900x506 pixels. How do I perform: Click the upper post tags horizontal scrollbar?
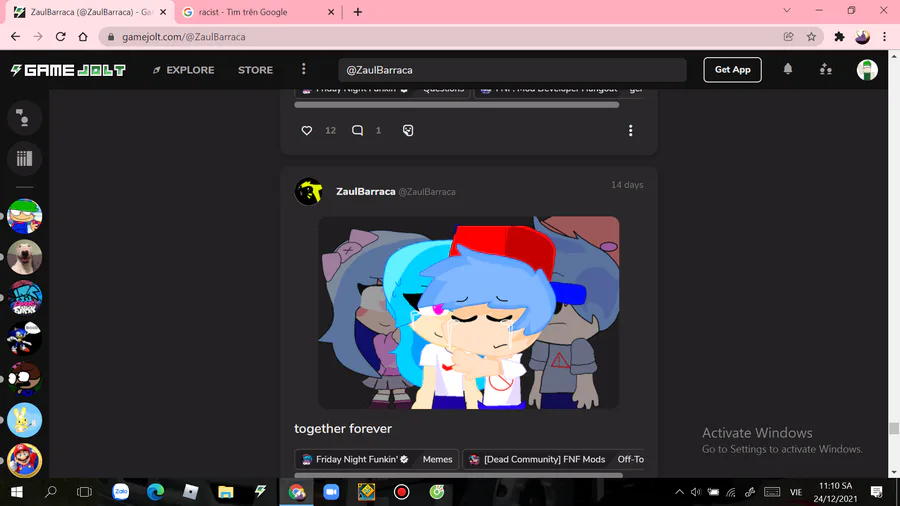(456, 105)
